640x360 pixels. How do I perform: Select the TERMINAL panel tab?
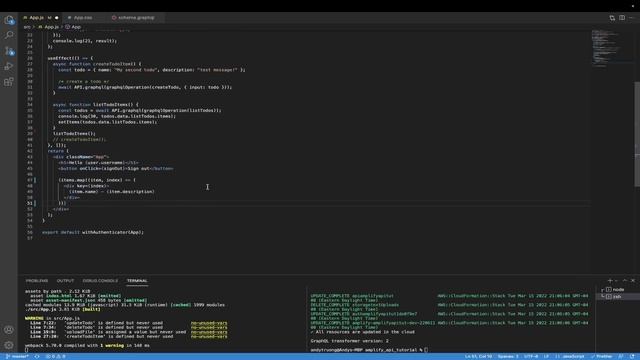[137, 281]
